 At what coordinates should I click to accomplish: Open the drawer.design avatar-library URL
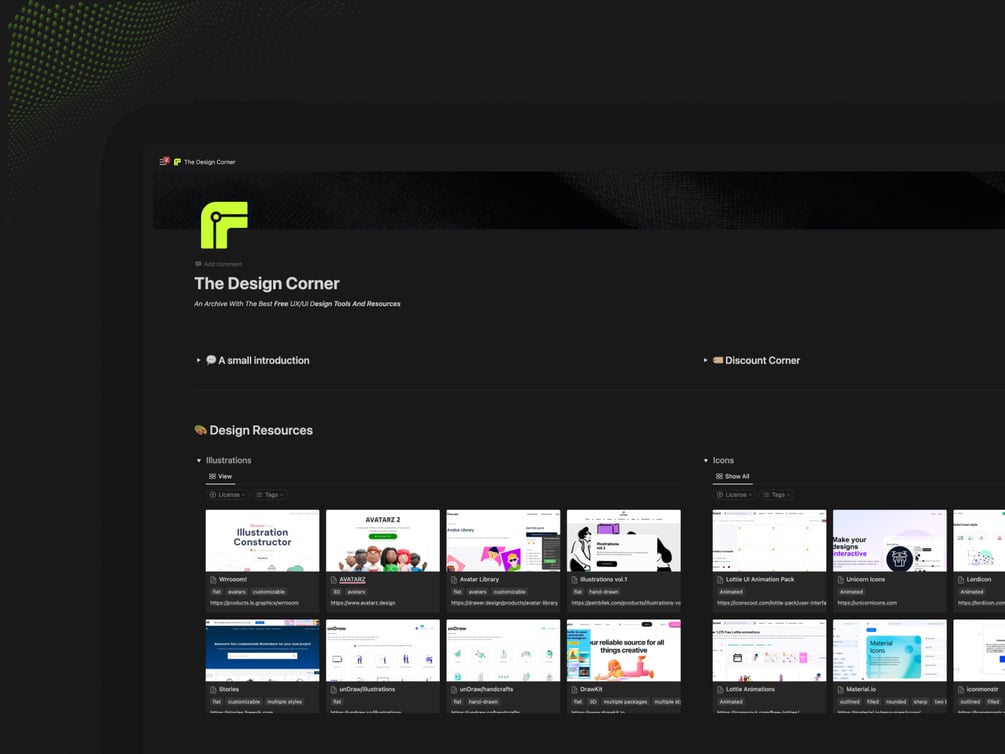click(504, 603)
